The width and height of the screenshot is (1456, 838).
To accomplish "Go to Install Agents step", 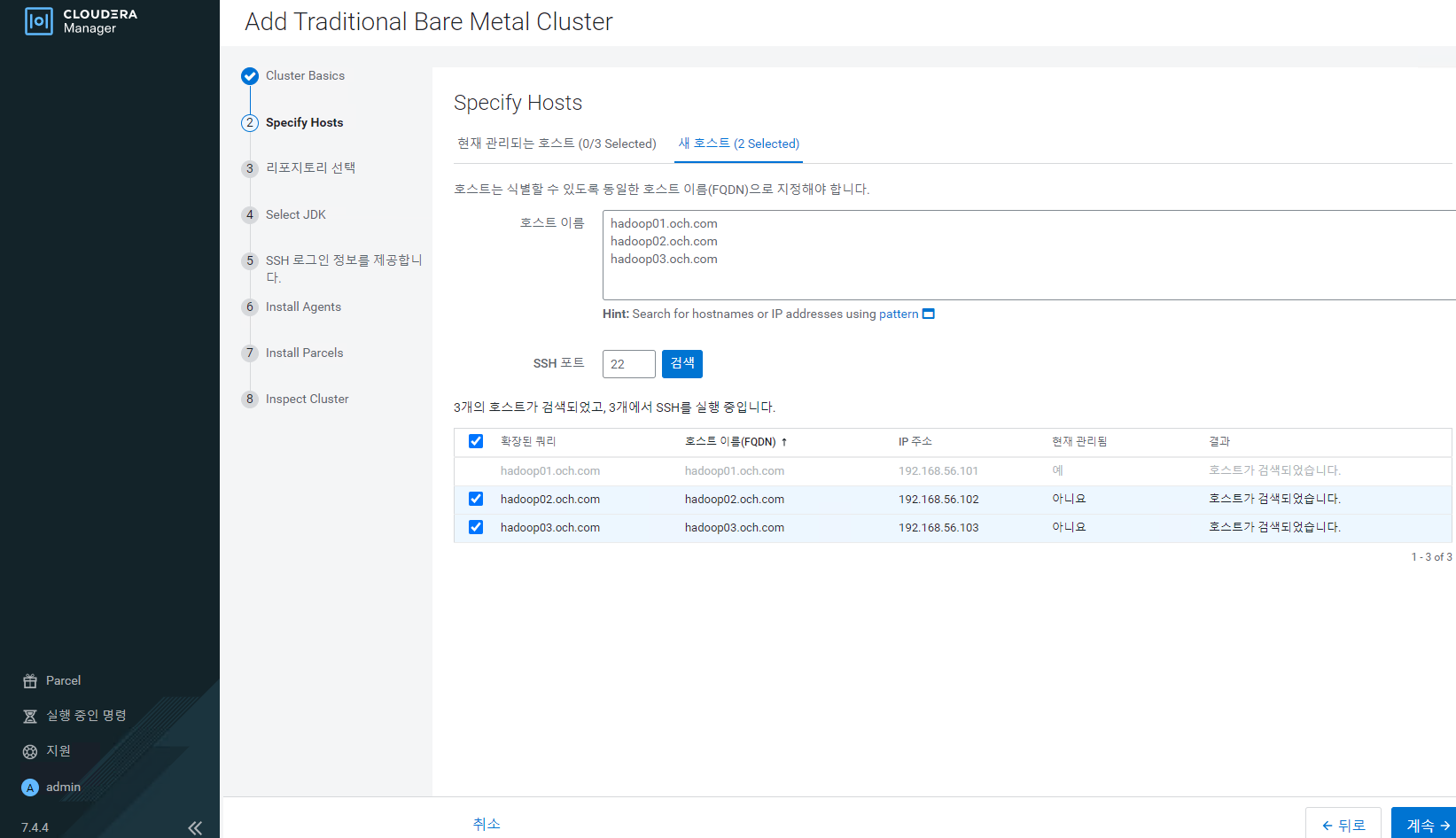I will (303, 307).
